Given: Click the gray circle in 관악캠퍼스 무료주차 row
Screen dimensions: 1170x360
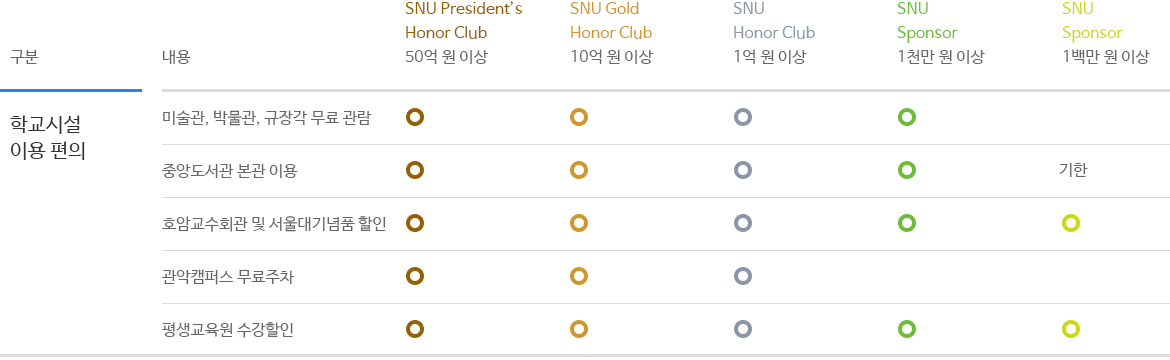Looking at the screenshot, I should click(x=742, y=276).
